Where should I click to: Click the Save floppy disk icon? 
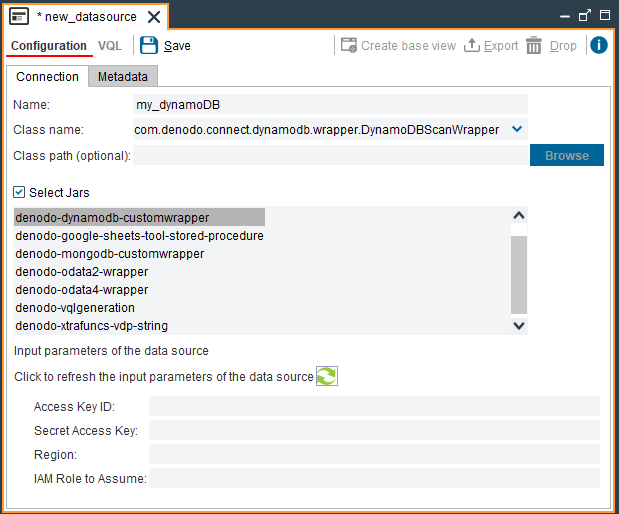(x=149, y=45)
